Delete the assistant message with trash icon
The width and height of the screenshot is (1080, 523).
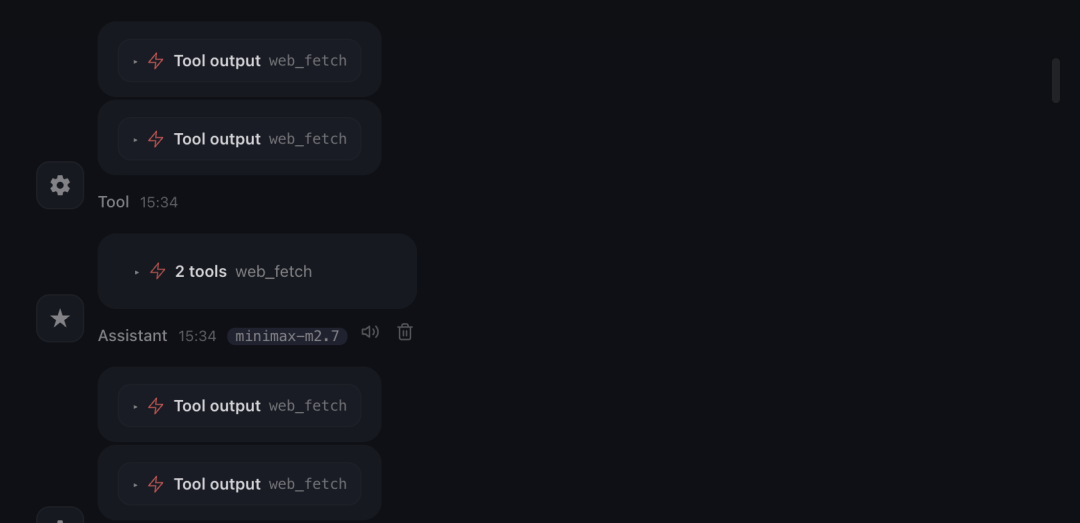[x=405, y=332]
